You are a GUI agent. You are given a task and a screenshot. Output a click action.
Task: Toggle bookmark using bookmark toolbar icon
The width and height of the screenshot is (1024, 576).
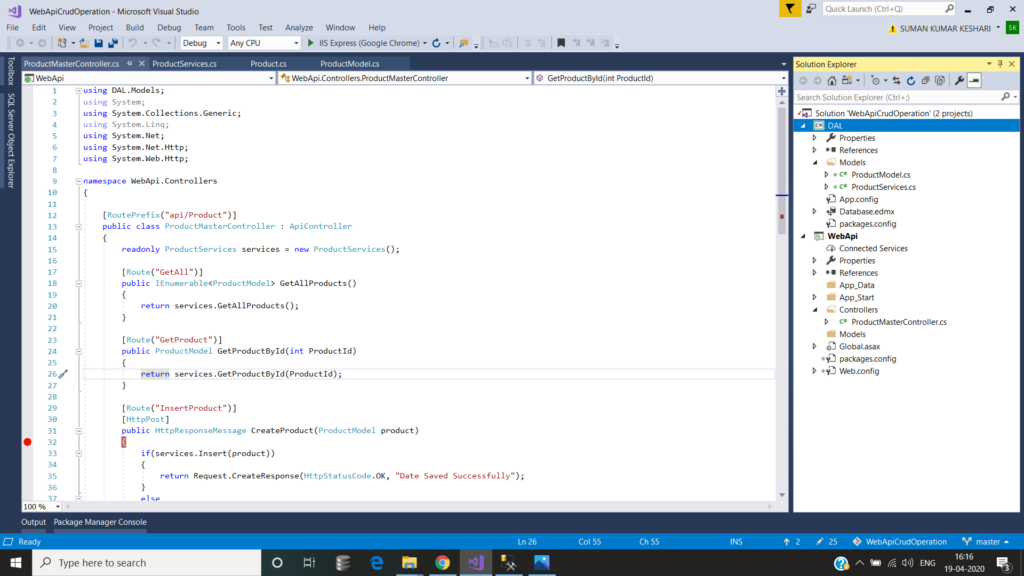[561, 43]
